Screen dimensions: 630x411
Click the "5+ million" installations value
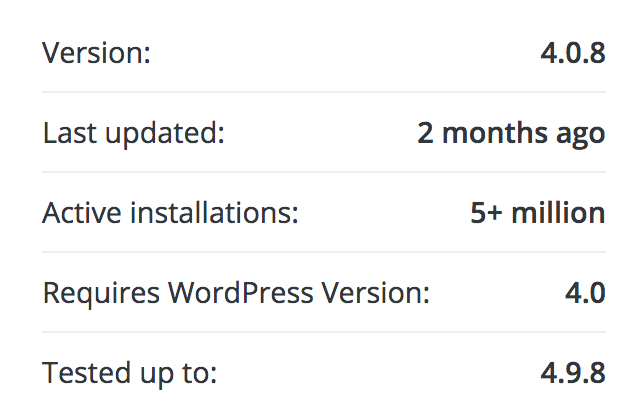537,213
